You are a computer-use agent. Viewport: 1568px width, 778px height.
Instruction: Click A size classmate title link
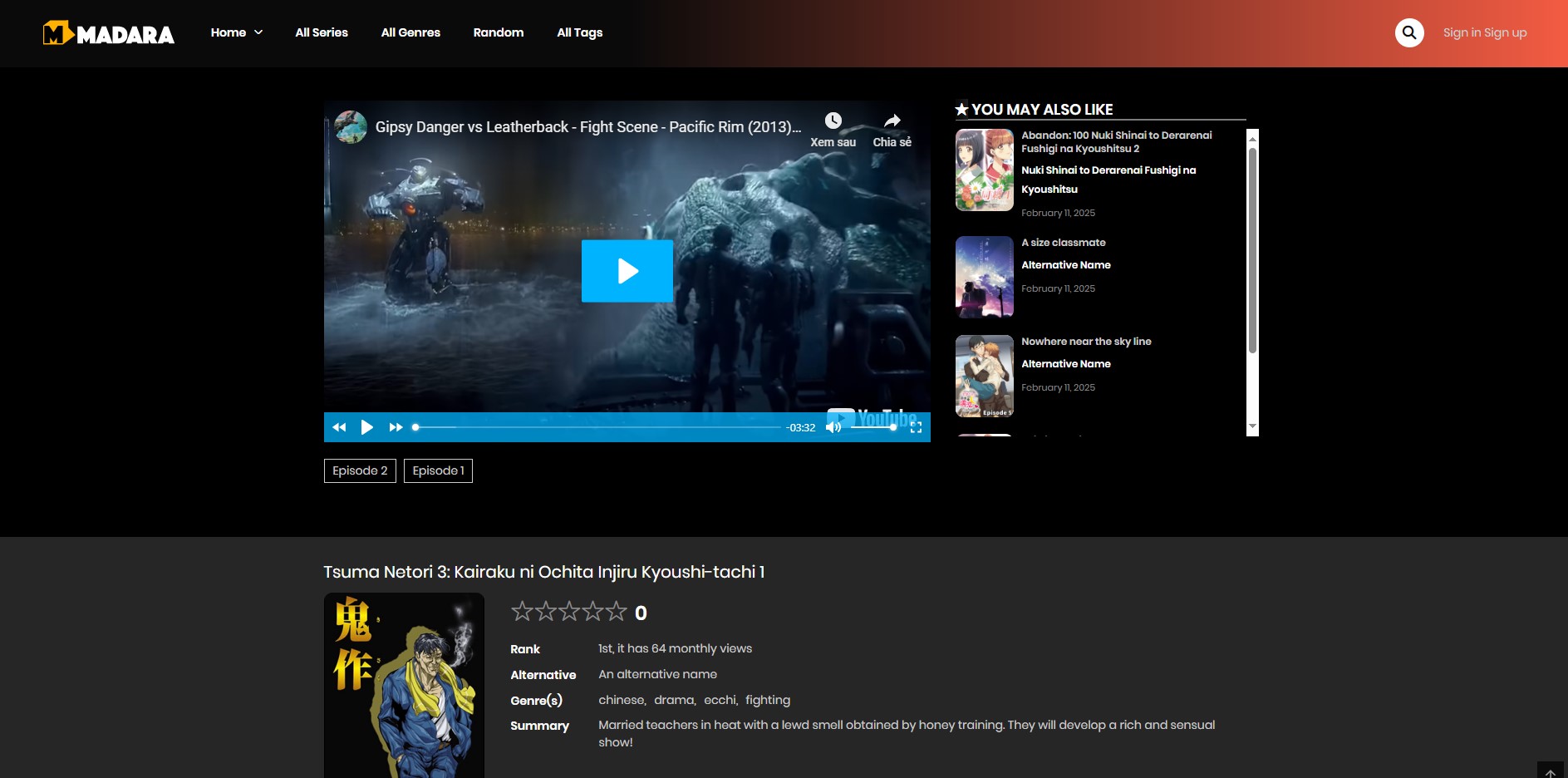tap(1064, 243)
